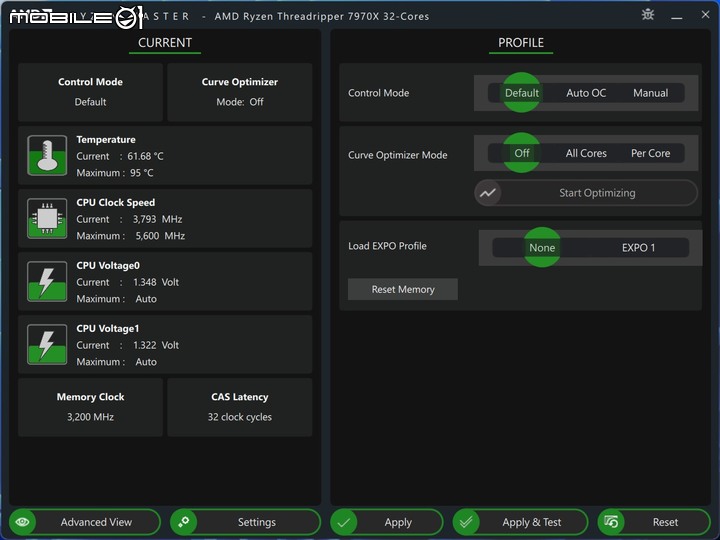Click the Curve Optimizer Mode: Off tile
The image size is (720, 540).
[x=240, y=92]
